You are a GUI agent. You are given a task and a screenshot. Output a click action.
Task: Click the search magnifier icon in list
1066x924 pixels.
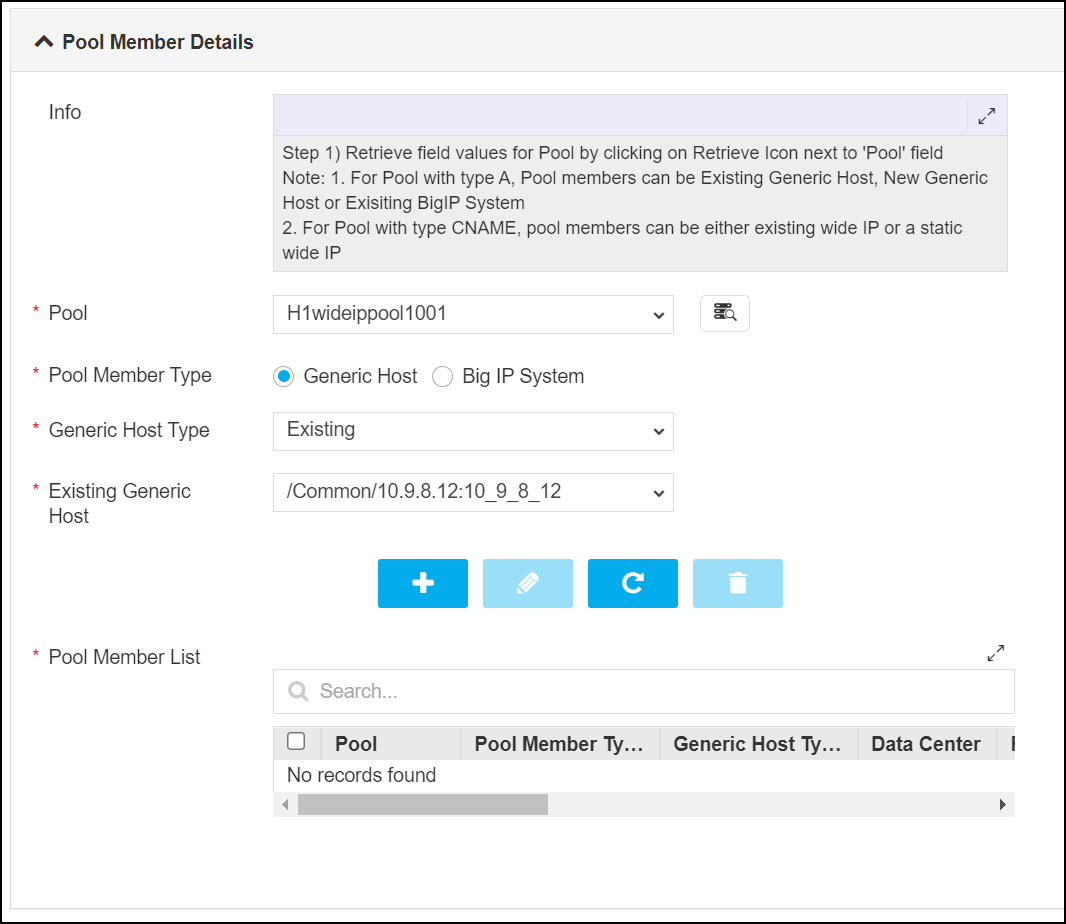(x=298, y=691)
